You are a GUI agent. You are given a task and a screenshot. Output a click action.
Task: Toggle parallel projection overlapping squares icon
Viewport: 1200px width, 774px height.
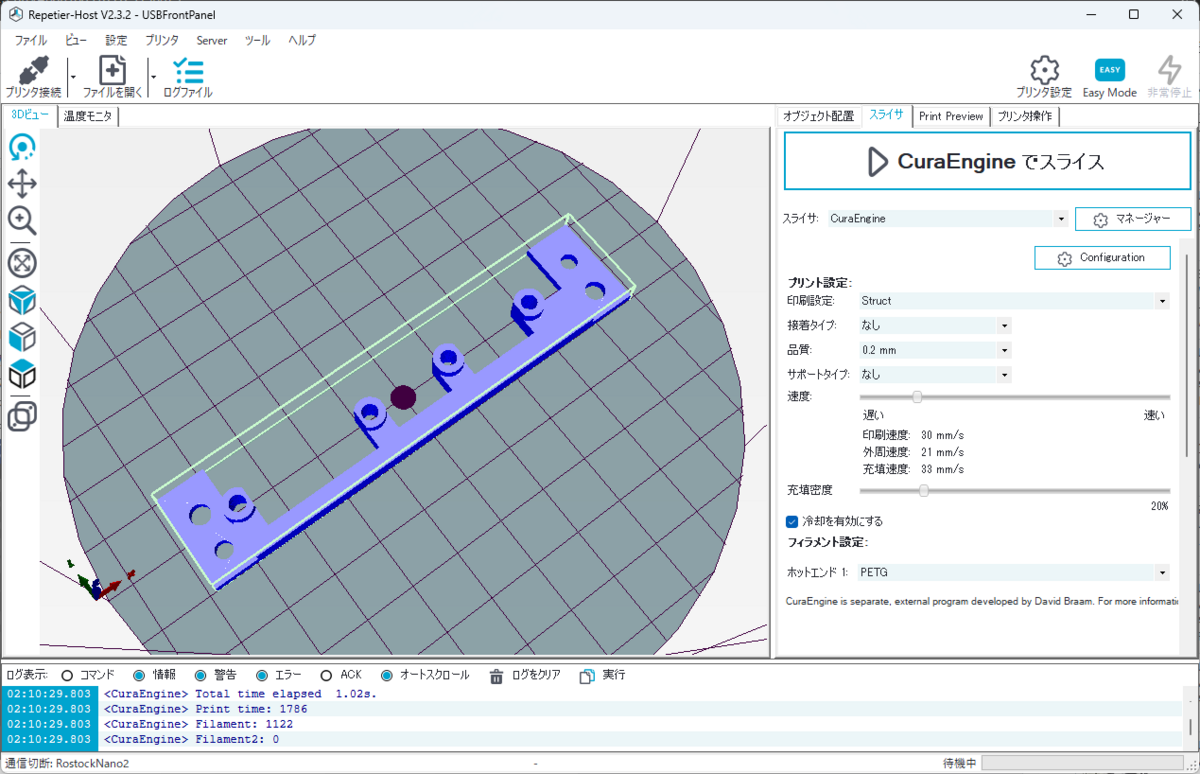point(22,416)
